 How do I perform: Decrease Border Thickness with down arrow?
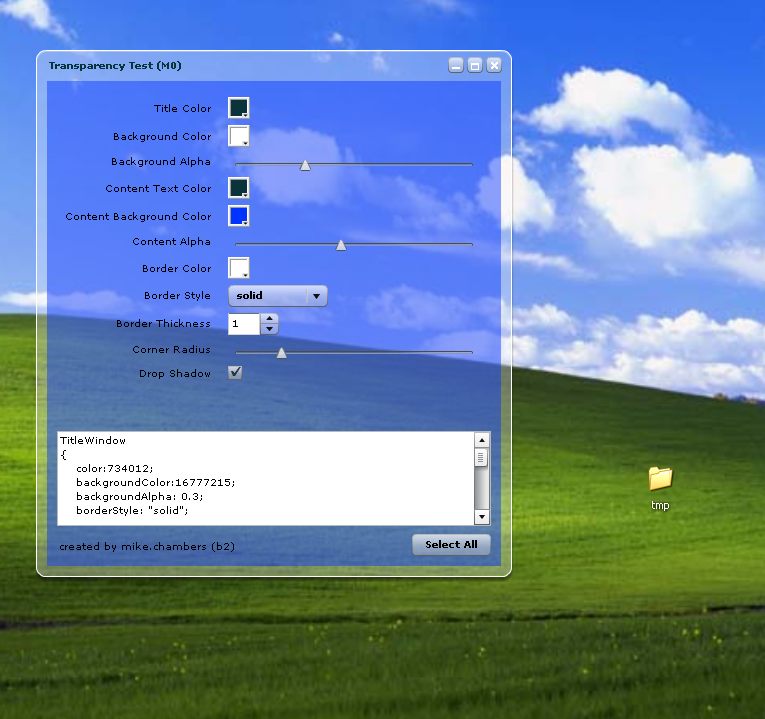[x=269, y=329]
